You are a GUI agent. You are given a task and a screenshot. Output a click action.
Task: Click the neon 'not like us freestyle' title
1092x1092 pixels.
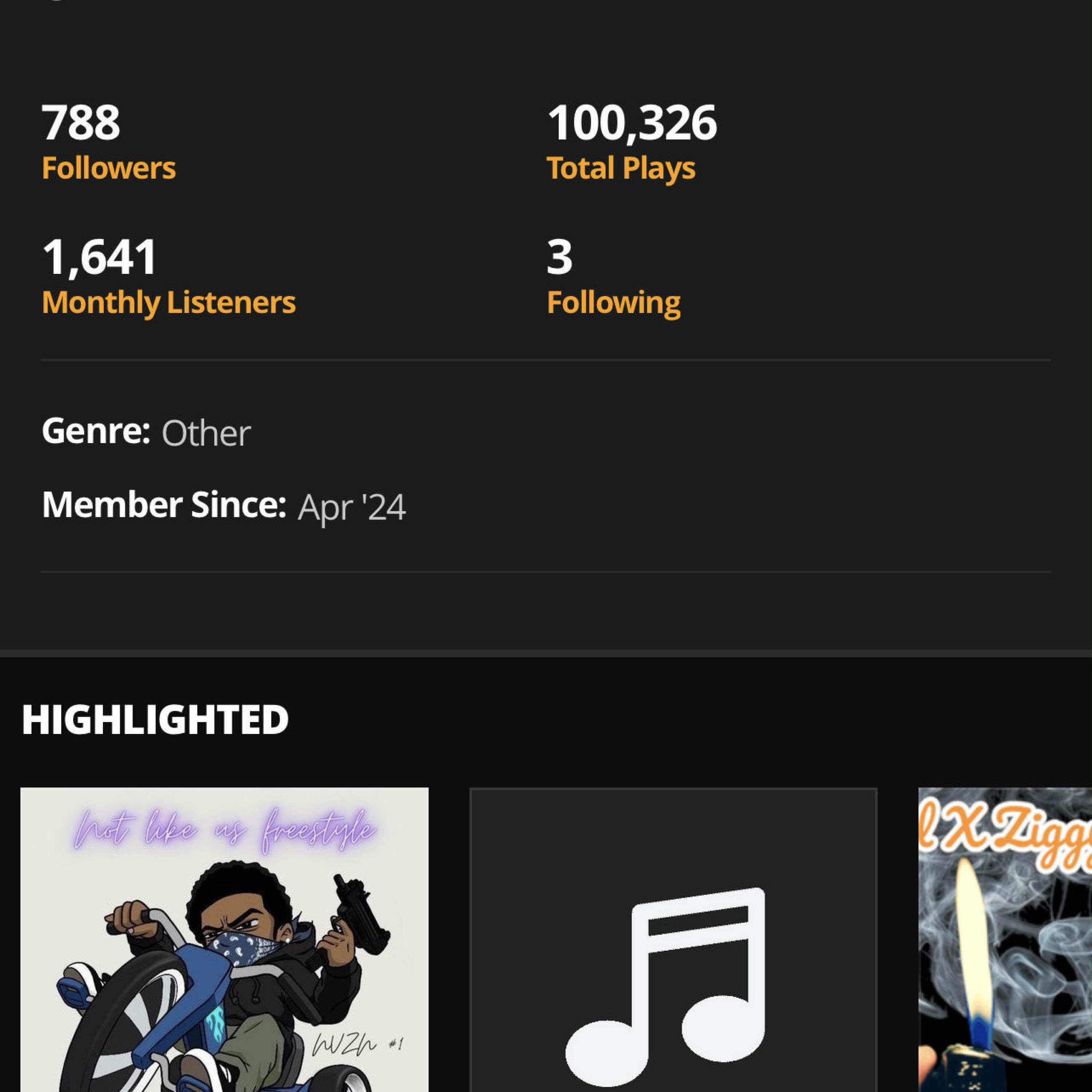tap(224, 831)
